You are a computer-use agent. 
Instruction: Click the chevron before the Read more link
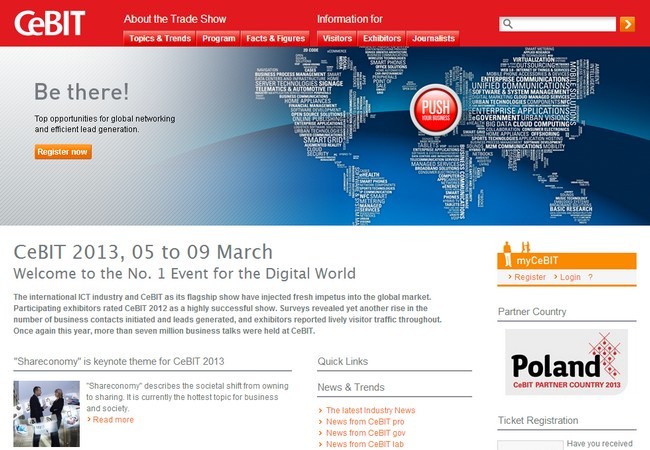click(89, 419)
